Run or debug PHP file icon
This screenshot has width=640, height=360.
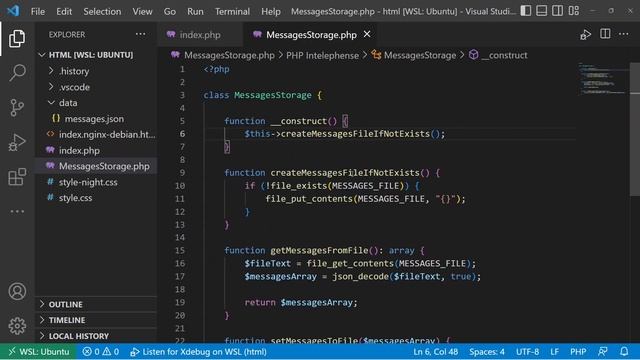click(x=585, y=35)
